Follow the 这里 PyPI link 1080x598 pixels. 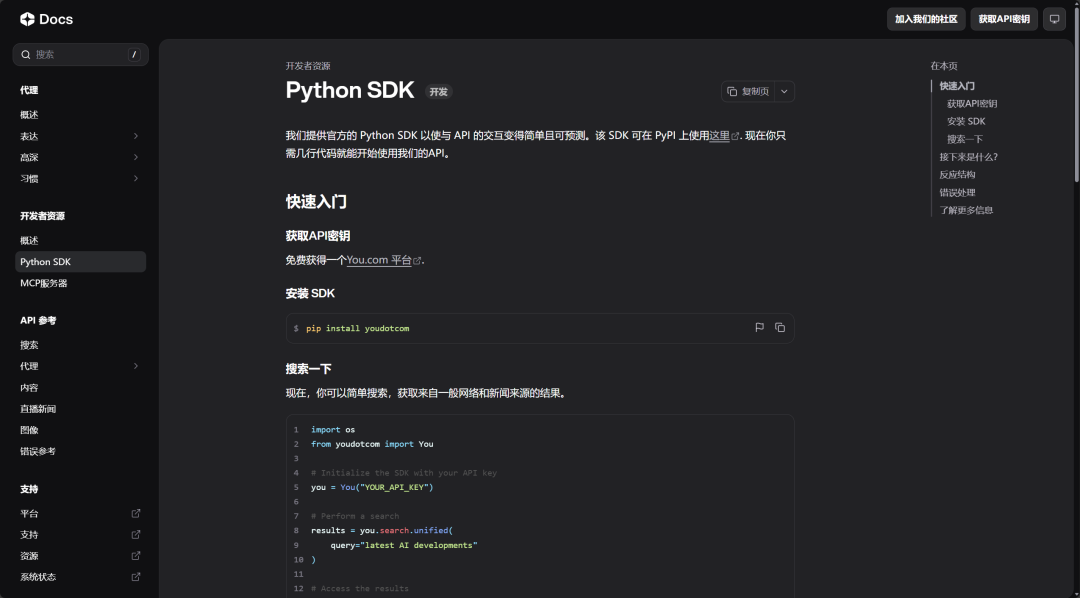pos(719,136)
